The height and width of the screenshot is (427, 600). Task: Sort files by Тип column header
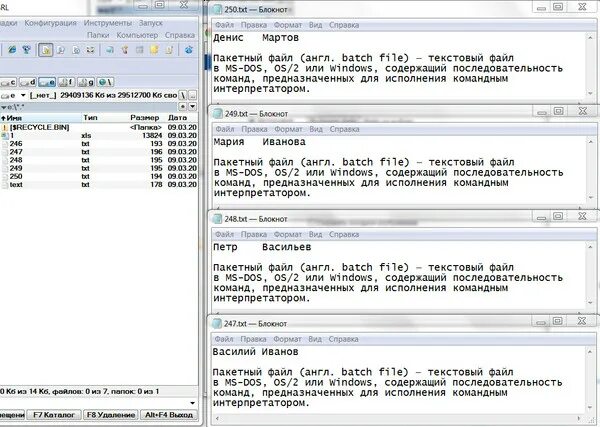coord(90,117)
